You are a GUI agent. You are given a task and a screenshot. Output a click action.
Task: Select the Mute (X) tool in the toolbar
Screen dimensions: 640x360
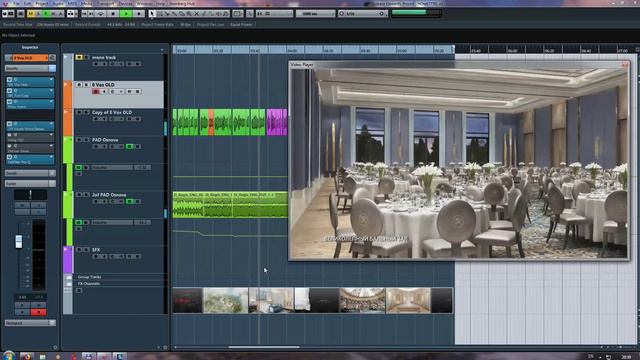(x=196, y=13)
